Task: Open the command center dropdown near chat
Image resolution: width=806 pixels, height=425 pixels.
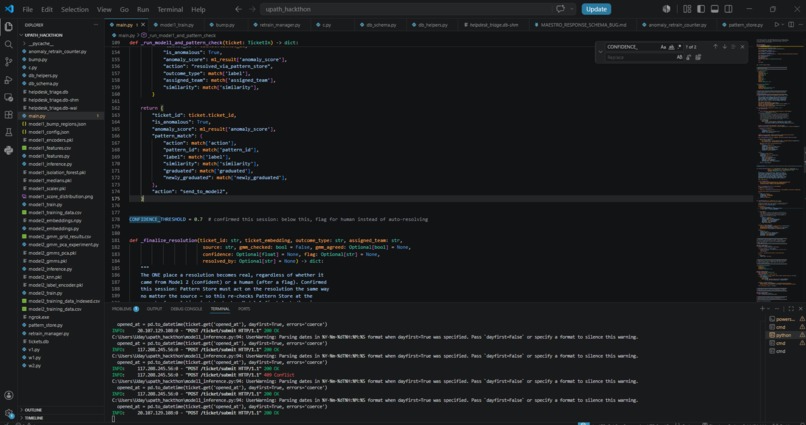Action: click(x=571, y=9)
